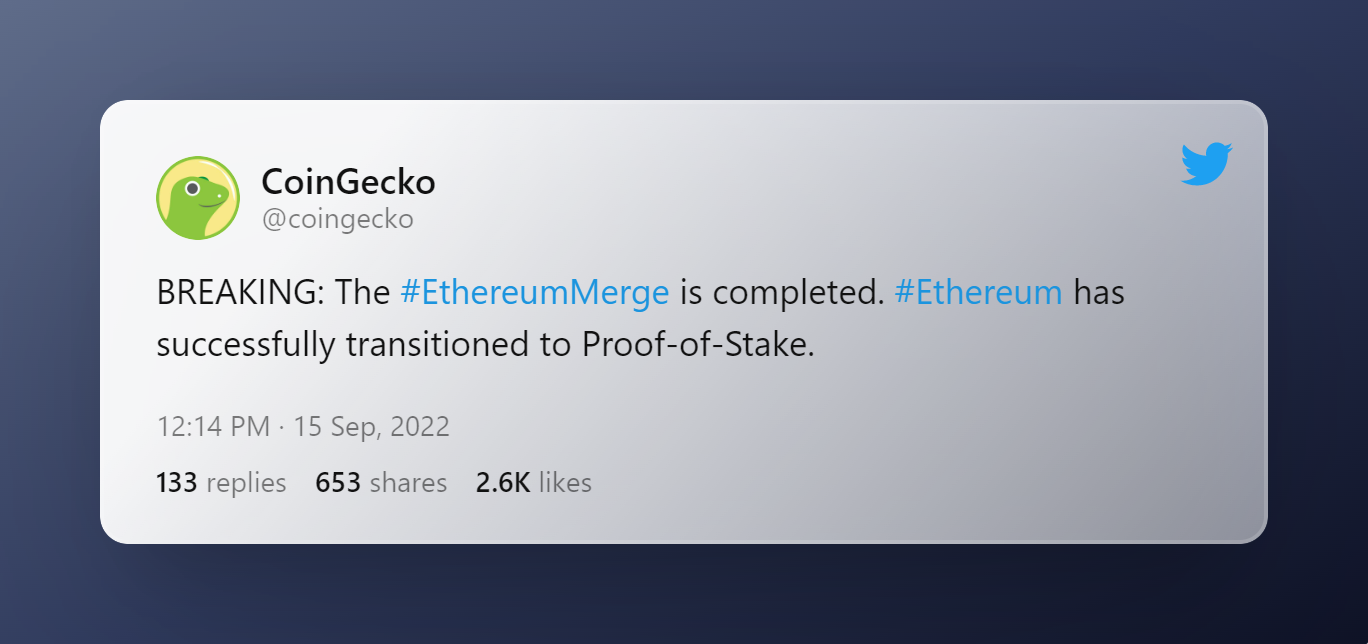
Task: Open the CoinGecko display name
Action: pyautogui.click(x=348, y=182)
